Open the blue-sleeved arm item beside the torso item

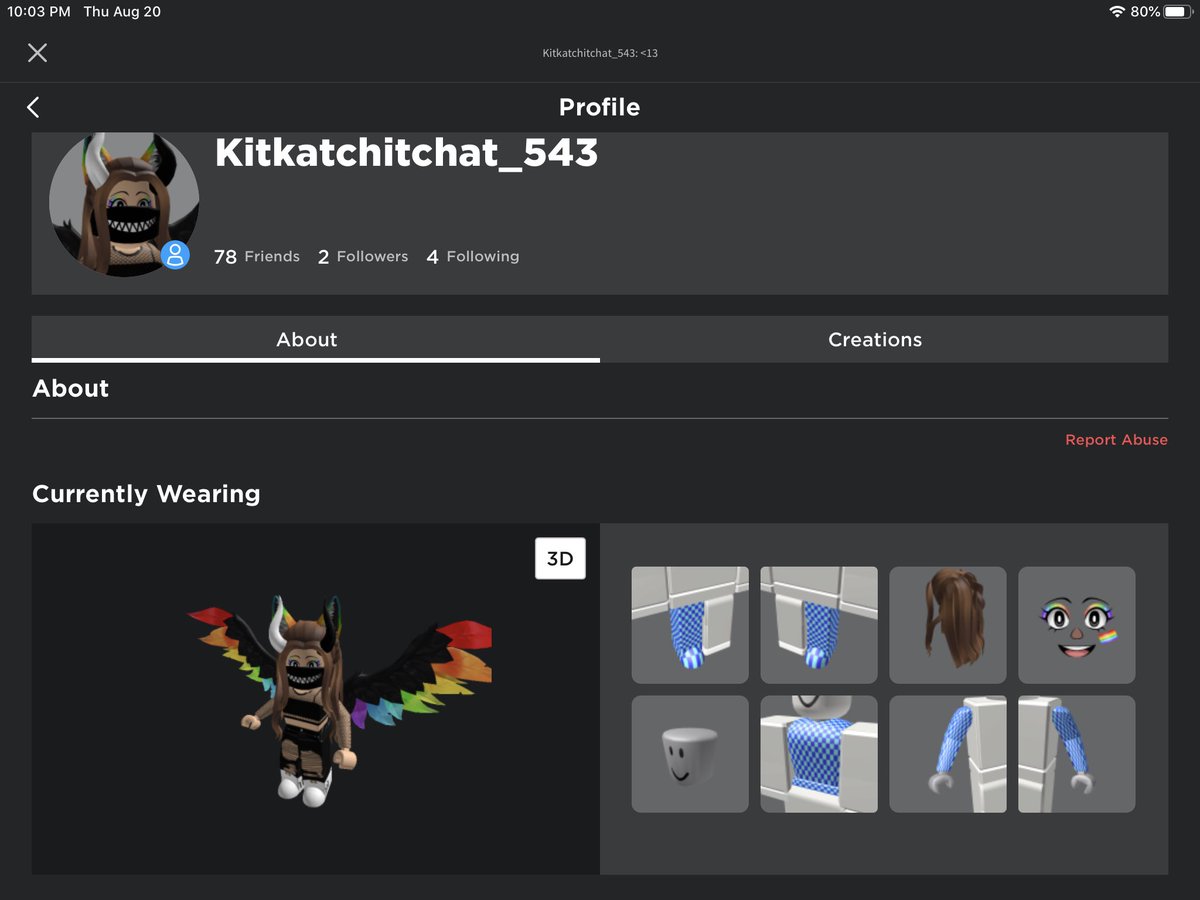948,754
